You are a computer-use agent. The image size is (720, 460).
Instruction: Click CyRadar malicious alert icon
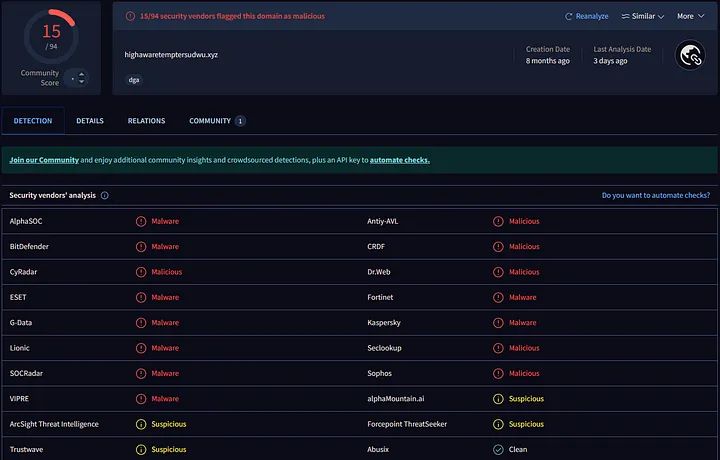tap(141, 272)
